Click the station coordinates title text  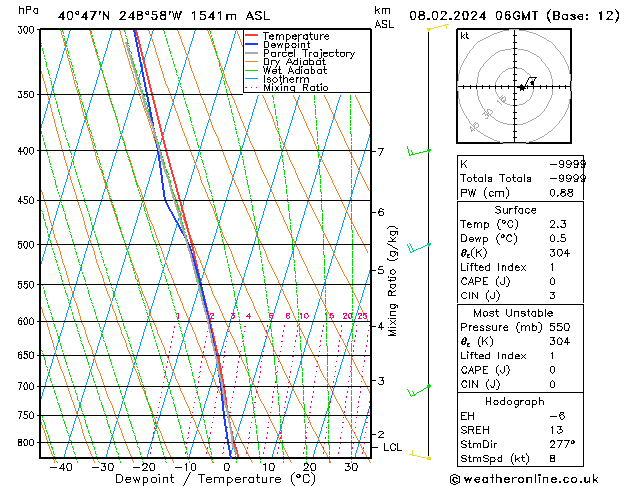click(x=142, y=15)
